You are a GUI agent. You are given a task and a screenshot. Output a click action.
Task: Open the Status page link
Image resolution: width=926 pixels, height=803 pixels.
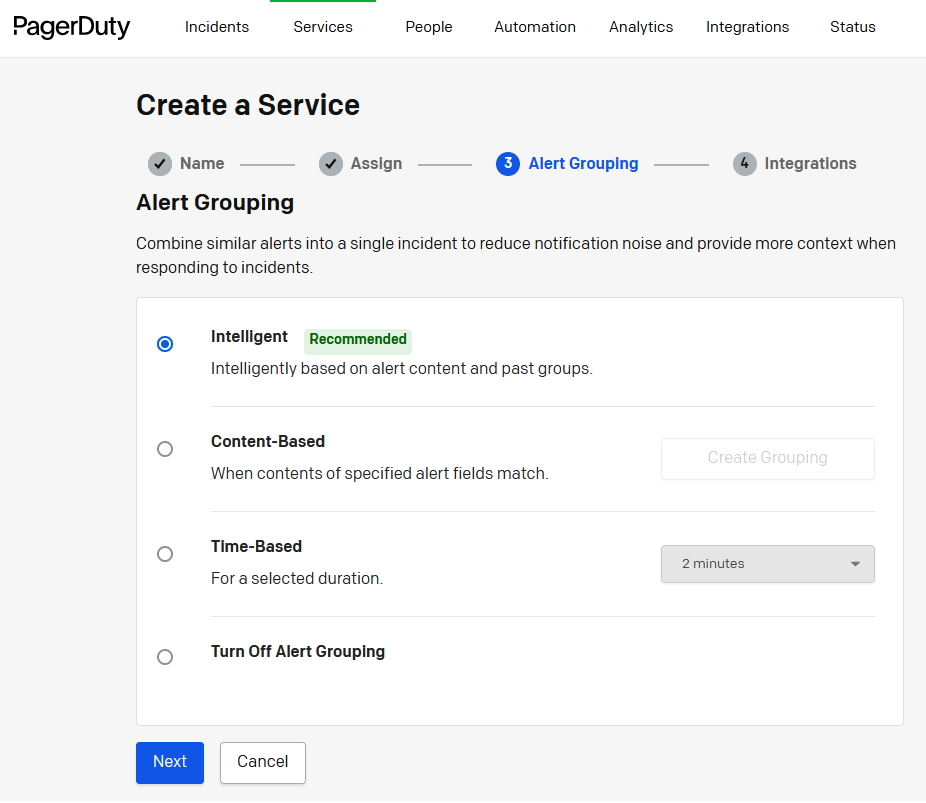[x=853, y=27]
